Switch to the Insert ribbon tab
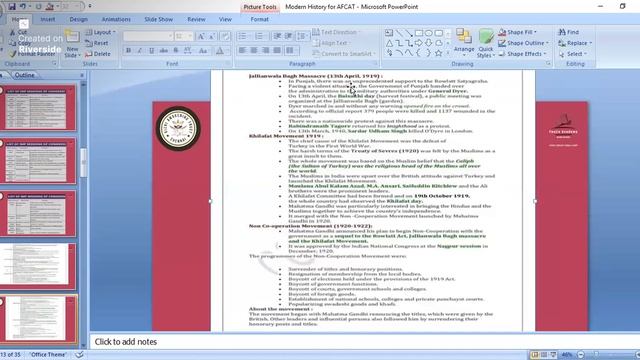 (48, 19)
